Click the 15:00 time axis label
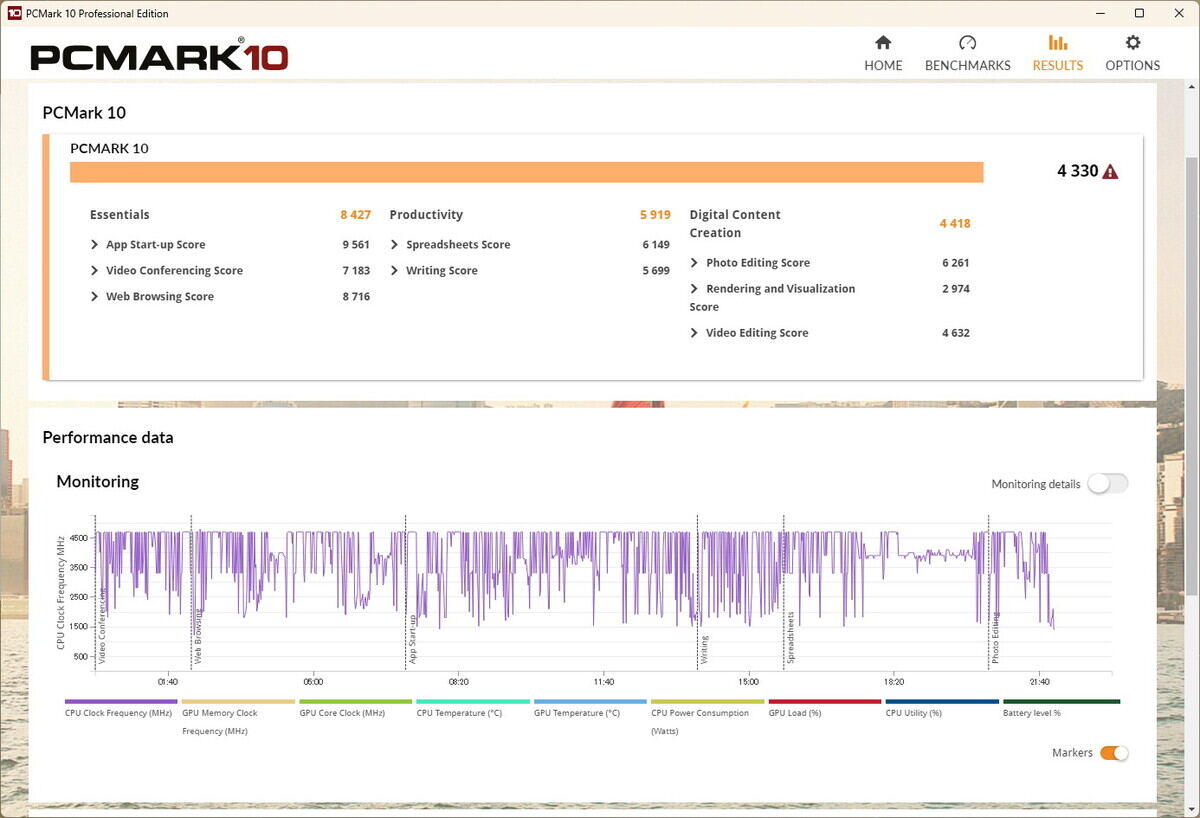This screenshot has height=818, width=1200. 748,682
